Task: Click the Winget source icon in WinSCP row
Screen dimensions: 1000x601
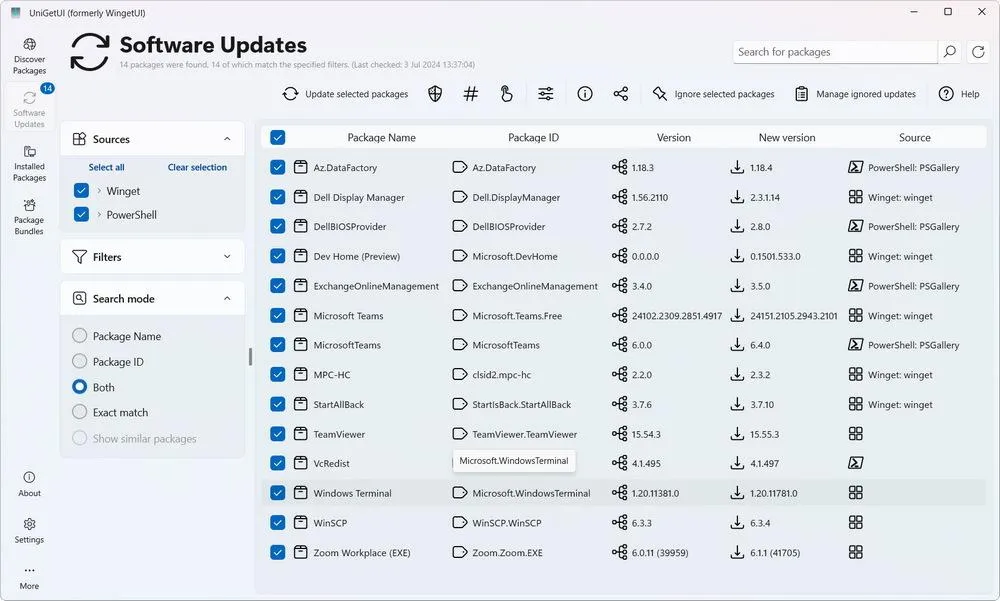Action: (x=856, y=522)
